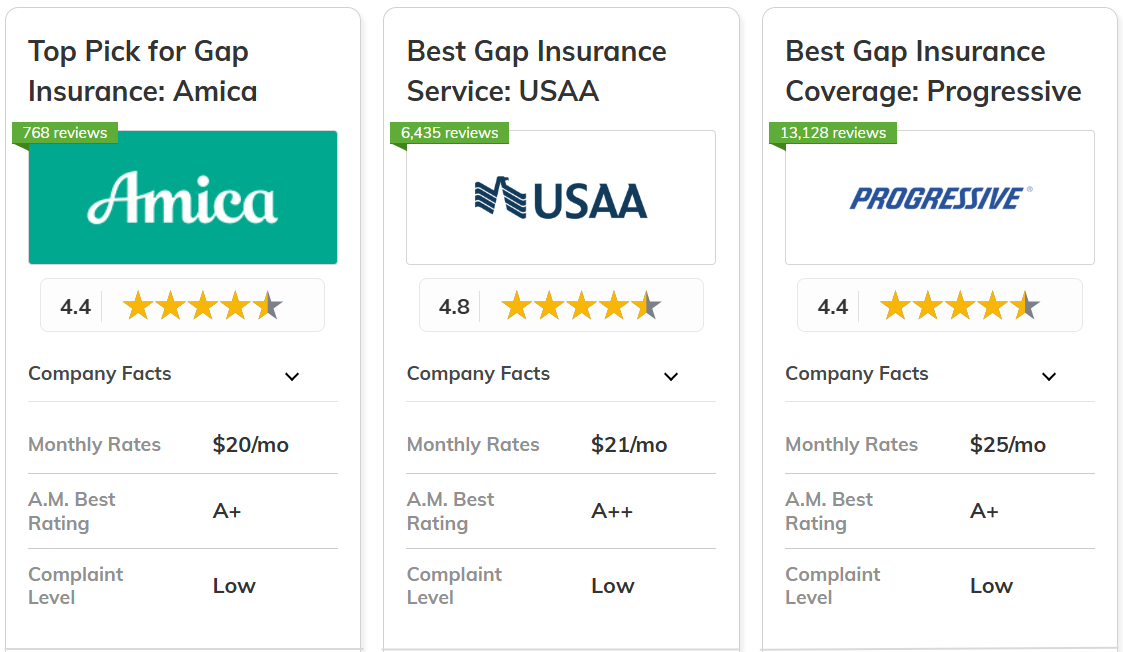Viewport: 1123px width, 652px height.
Task: Expand Company Facts chevron for Progressive
Action: [1049, 376]
